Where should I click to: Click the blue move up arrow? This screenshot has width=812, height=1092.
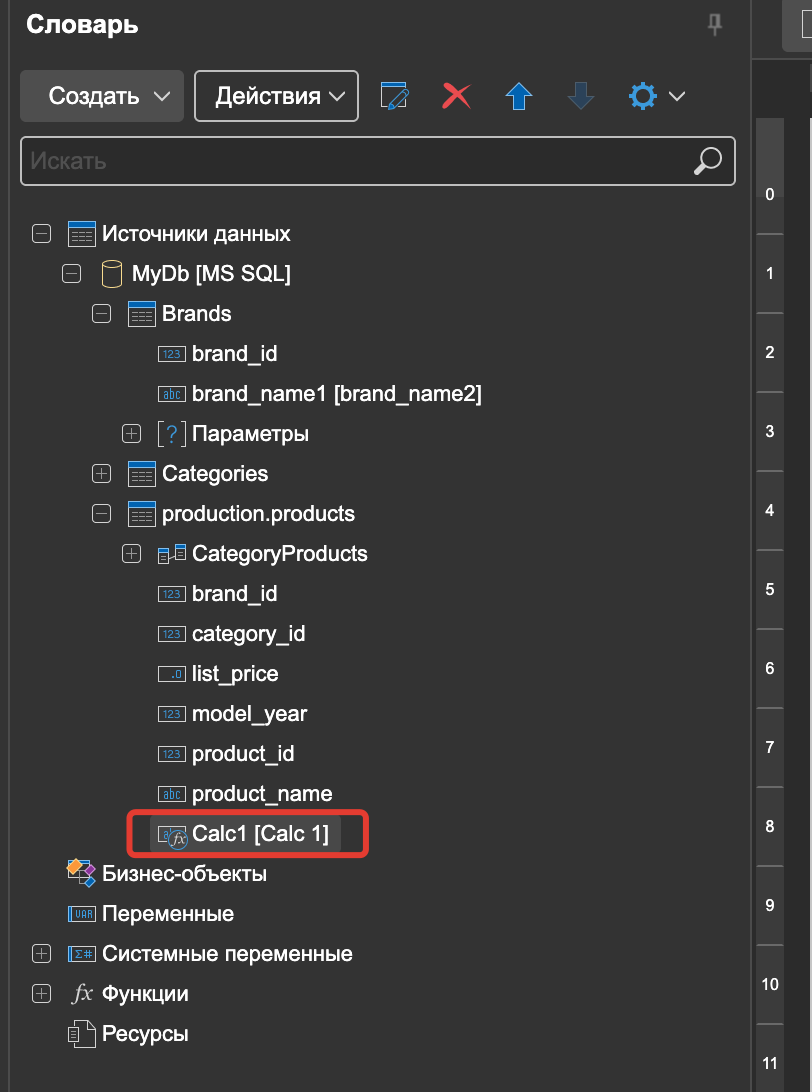point(519,95)
